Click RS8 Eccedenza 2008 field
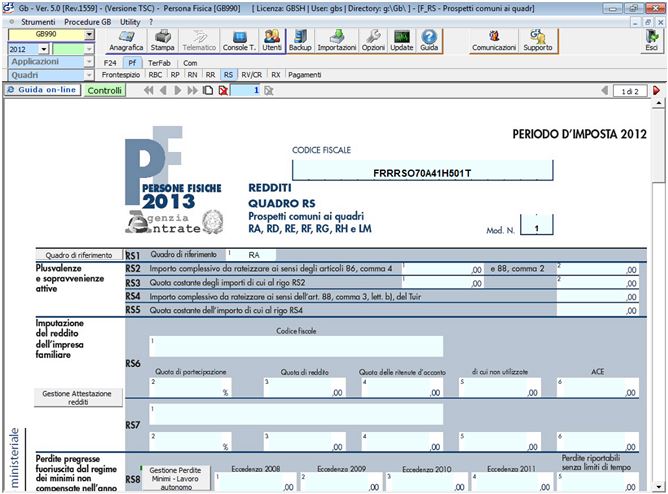This screenshot has height=494, width=668. pyautogui.click(x=255, y=482)
